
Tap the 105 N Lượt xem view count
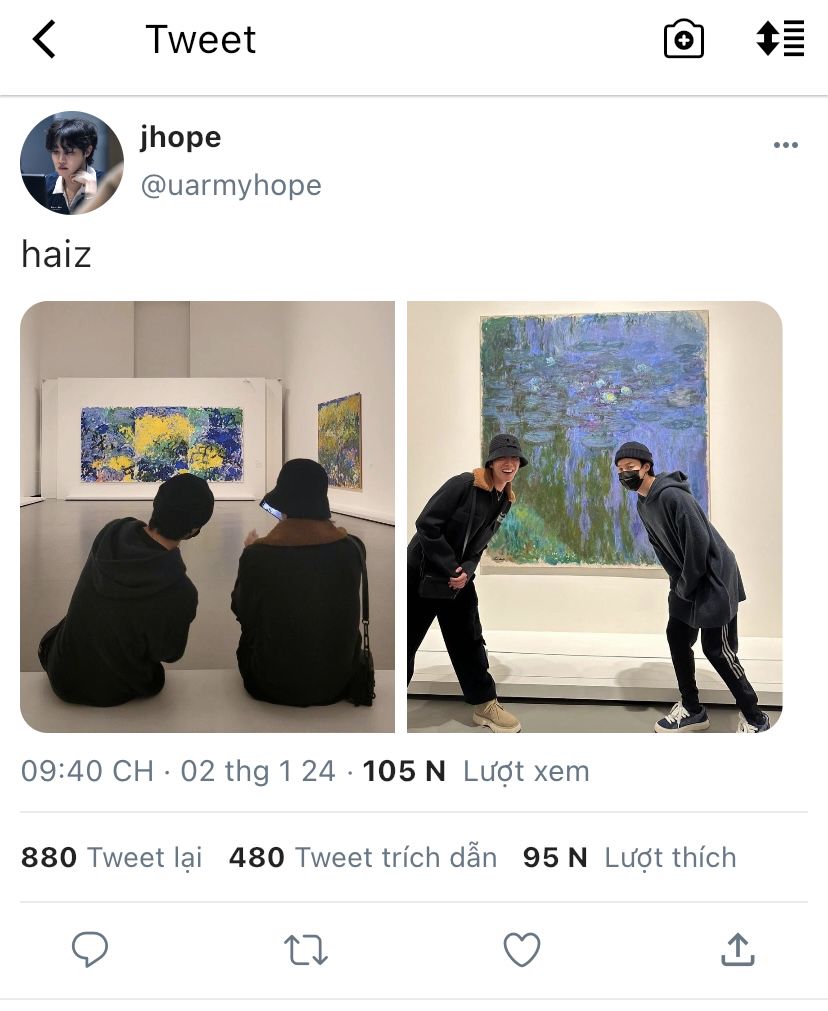pyautogui.click(x=476, y=771)
